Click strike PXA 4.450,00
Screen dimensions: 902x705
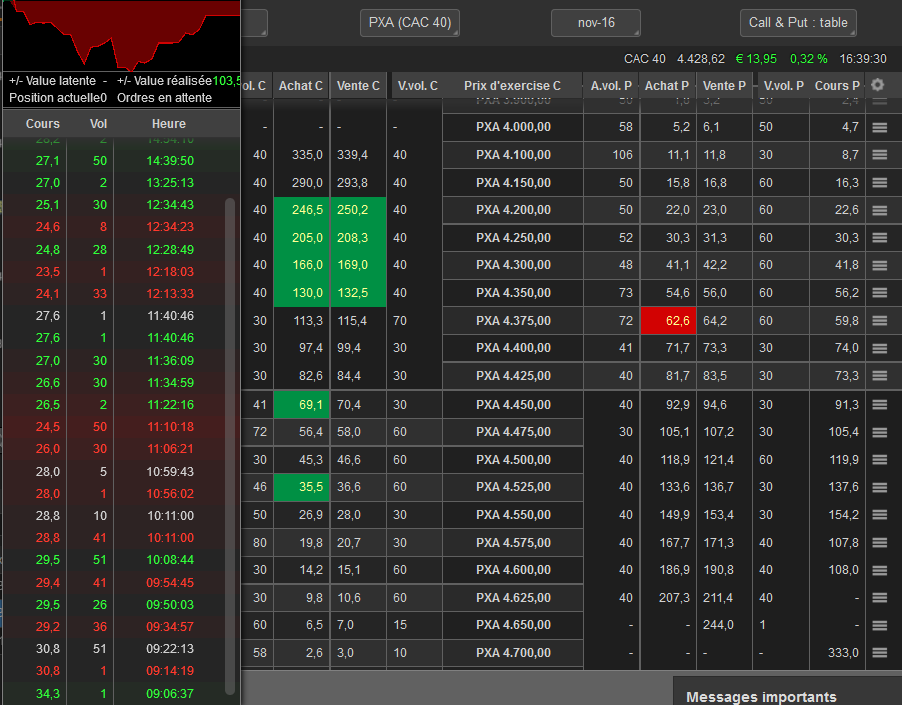tap(513, 404)
